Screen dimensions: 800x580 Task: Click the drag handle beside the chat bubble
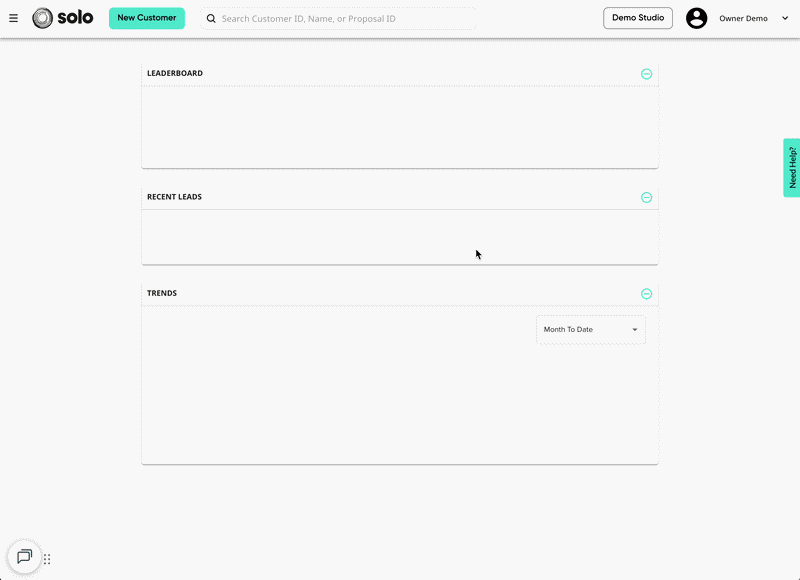pos(46,558)
